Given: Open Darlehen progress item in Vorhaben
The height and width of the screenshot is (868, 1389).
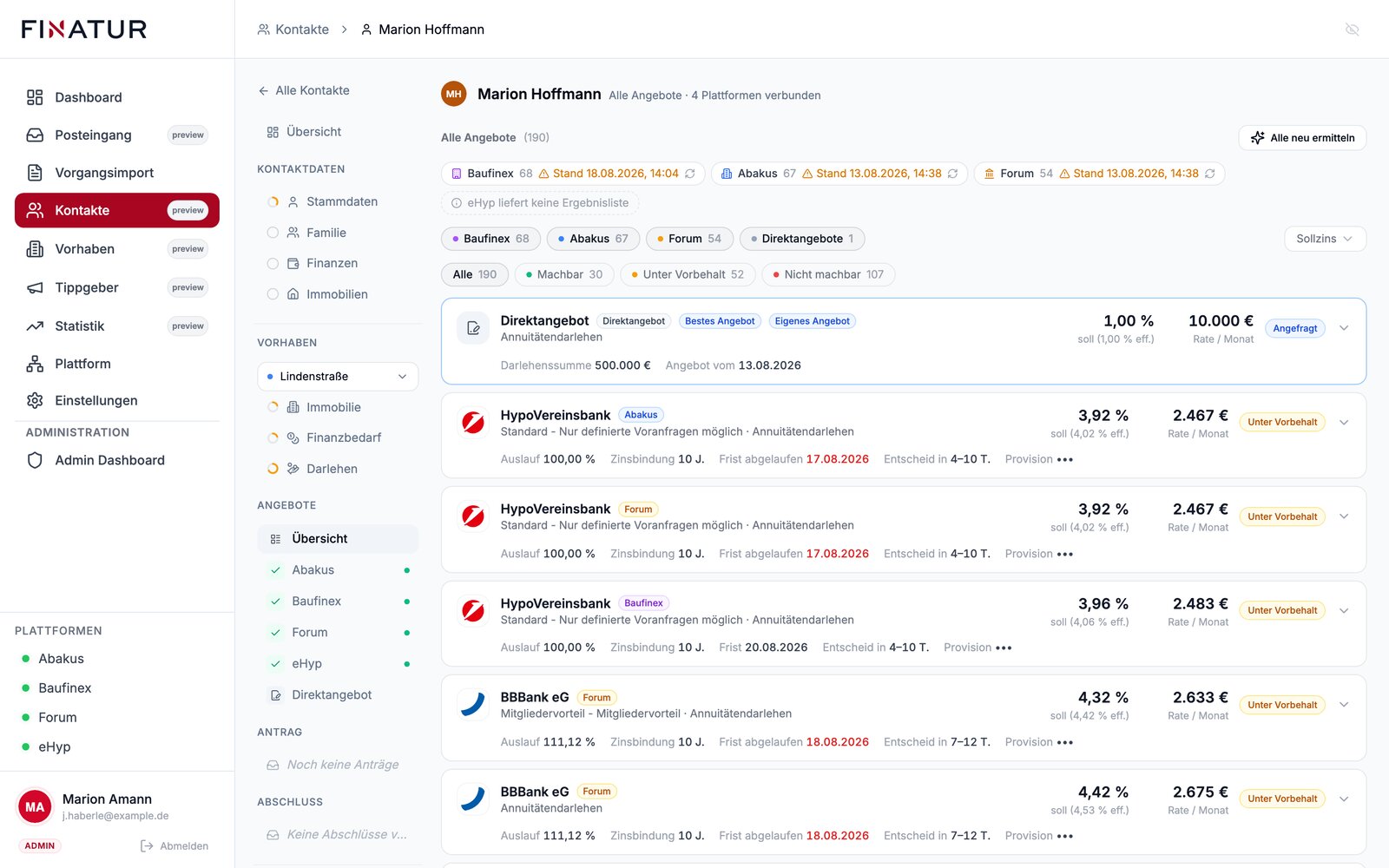Looking at the screenshot, I should click(x=338, y=469).
